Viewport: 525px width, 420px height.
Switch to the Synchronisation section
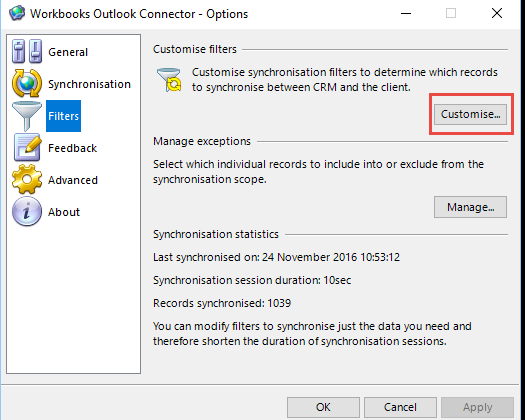click(89, 84)
